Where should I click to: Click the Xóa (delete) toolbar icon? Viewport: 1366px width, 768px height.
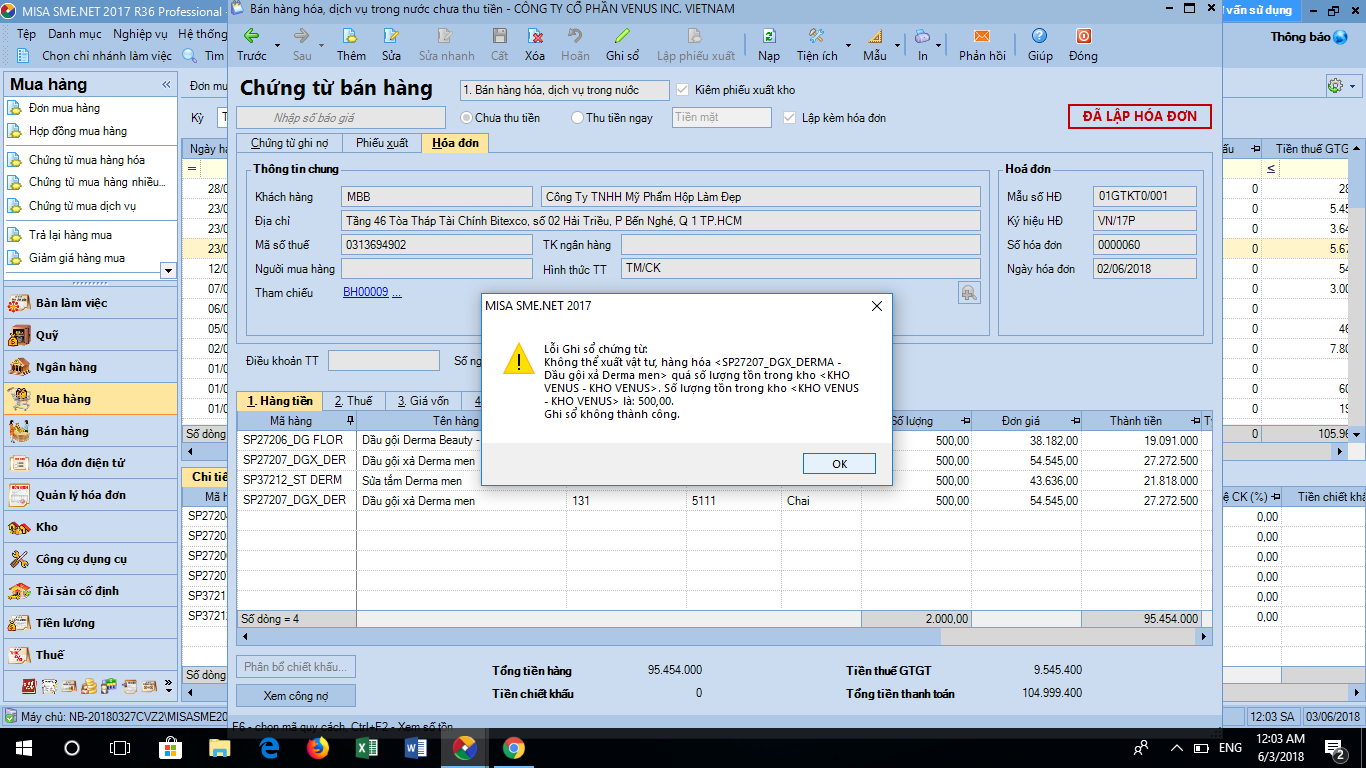coord(535,36)
